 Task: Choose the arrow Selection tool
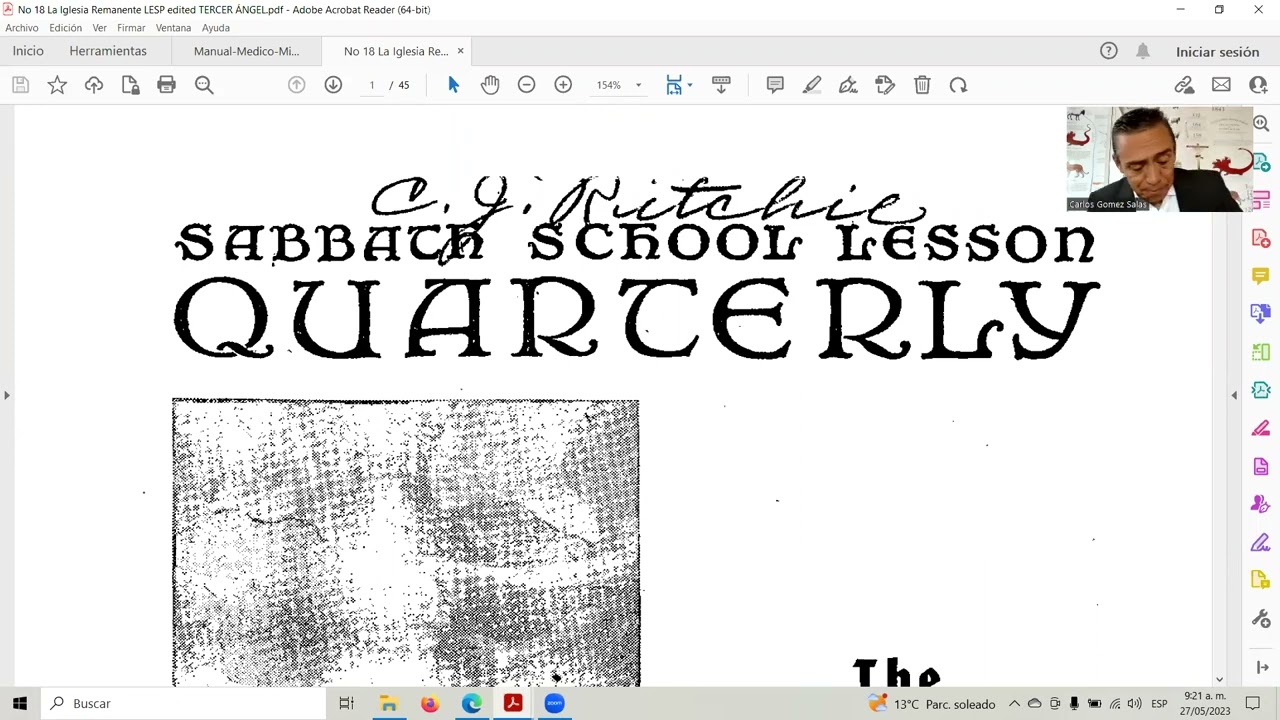(453, 85)
